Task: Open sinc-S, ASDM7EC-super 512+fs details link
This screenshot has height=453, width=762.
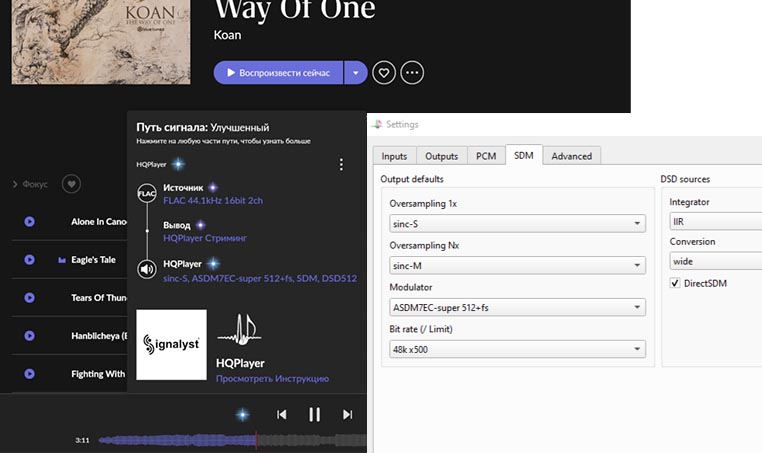Action: click(260, 279)
